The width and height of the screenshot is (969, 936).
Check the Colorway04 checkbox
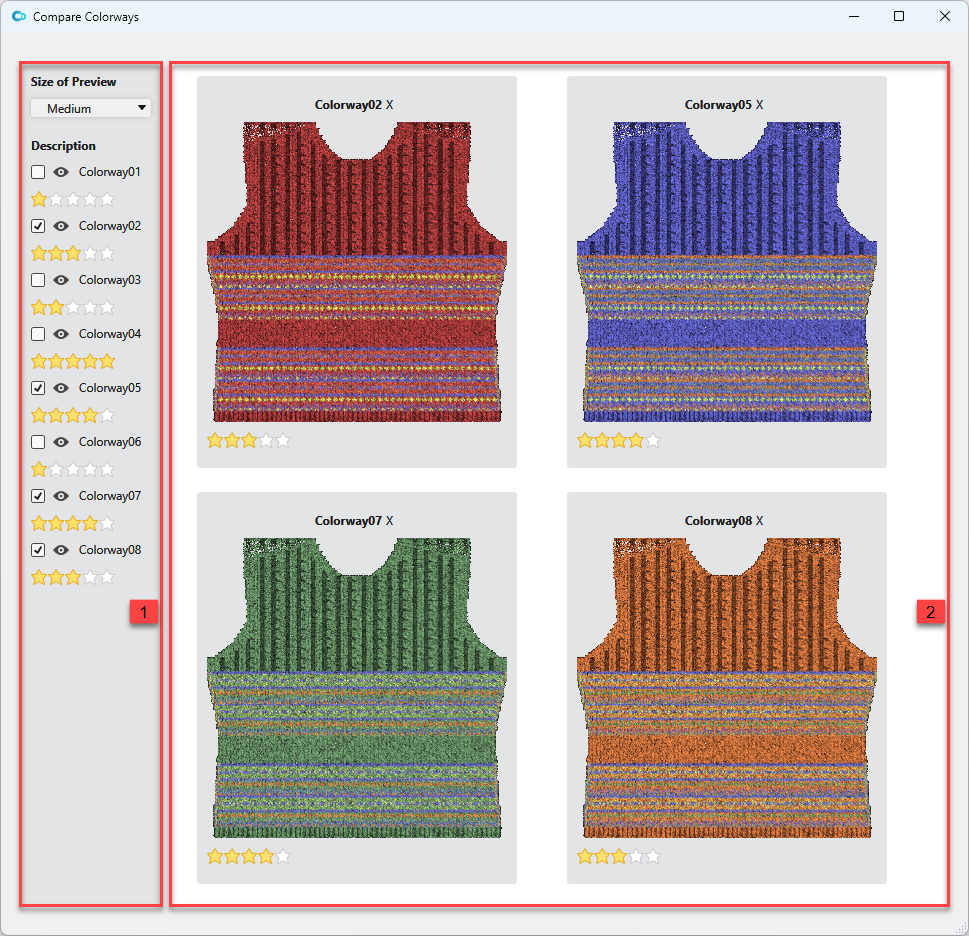pos(38,334)
